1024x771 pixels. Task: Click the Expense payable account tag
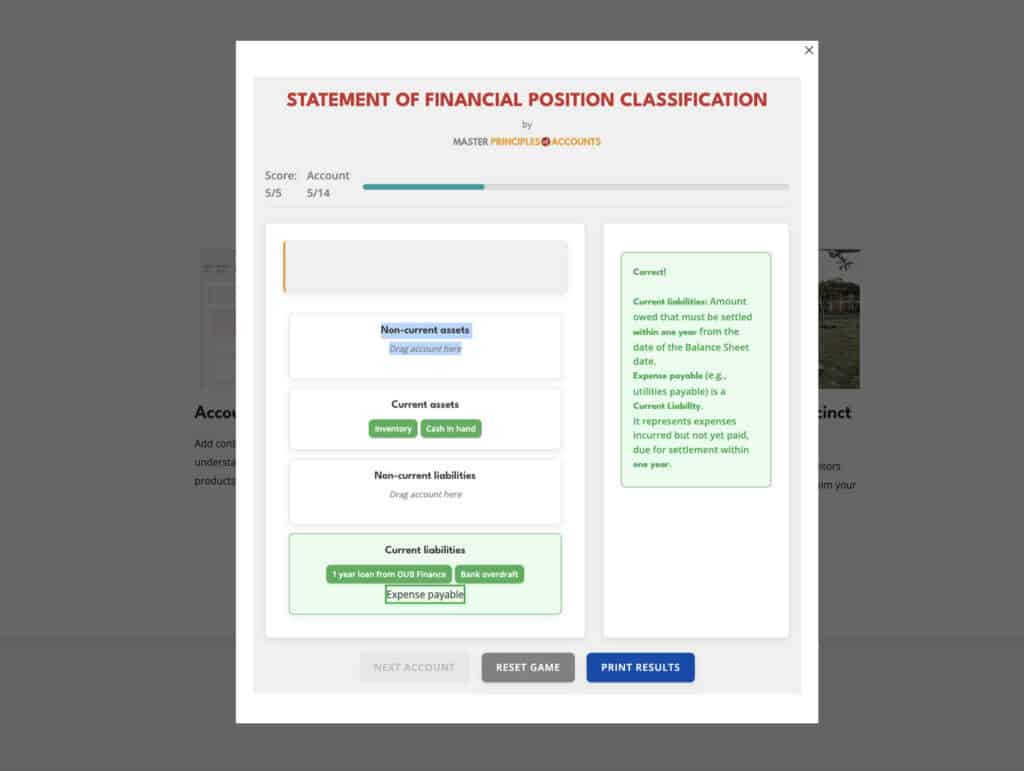pos(425,595)
